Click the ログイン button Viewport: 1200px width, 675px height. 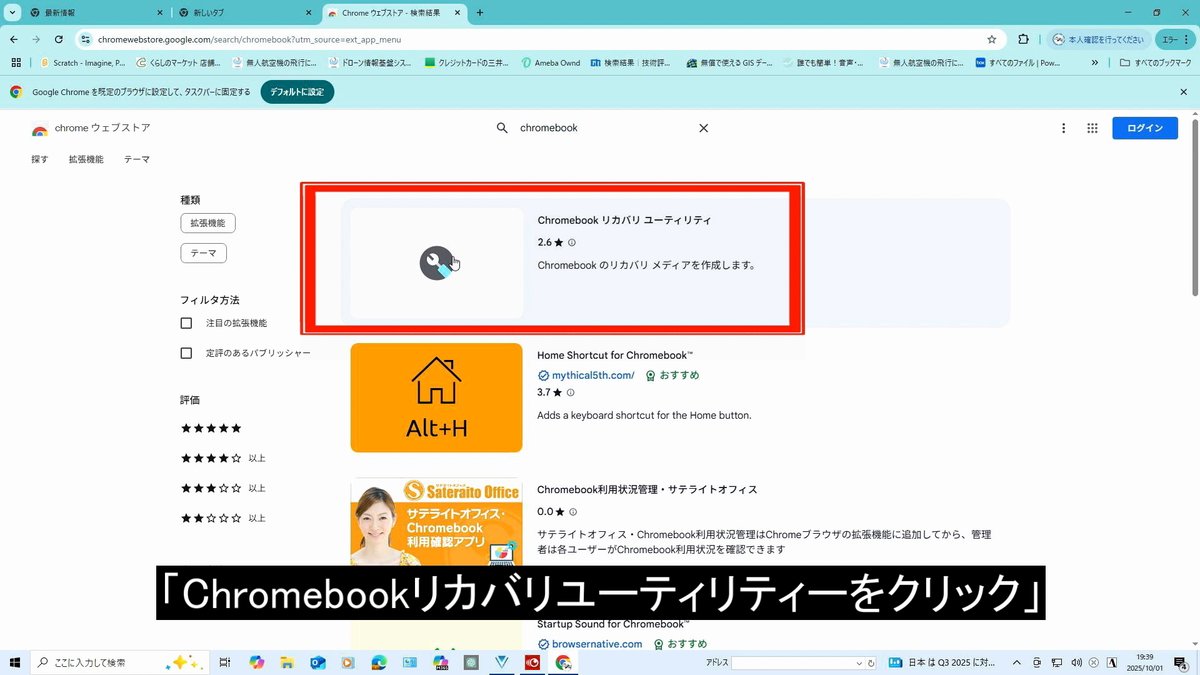click(x=1144, y=128)
